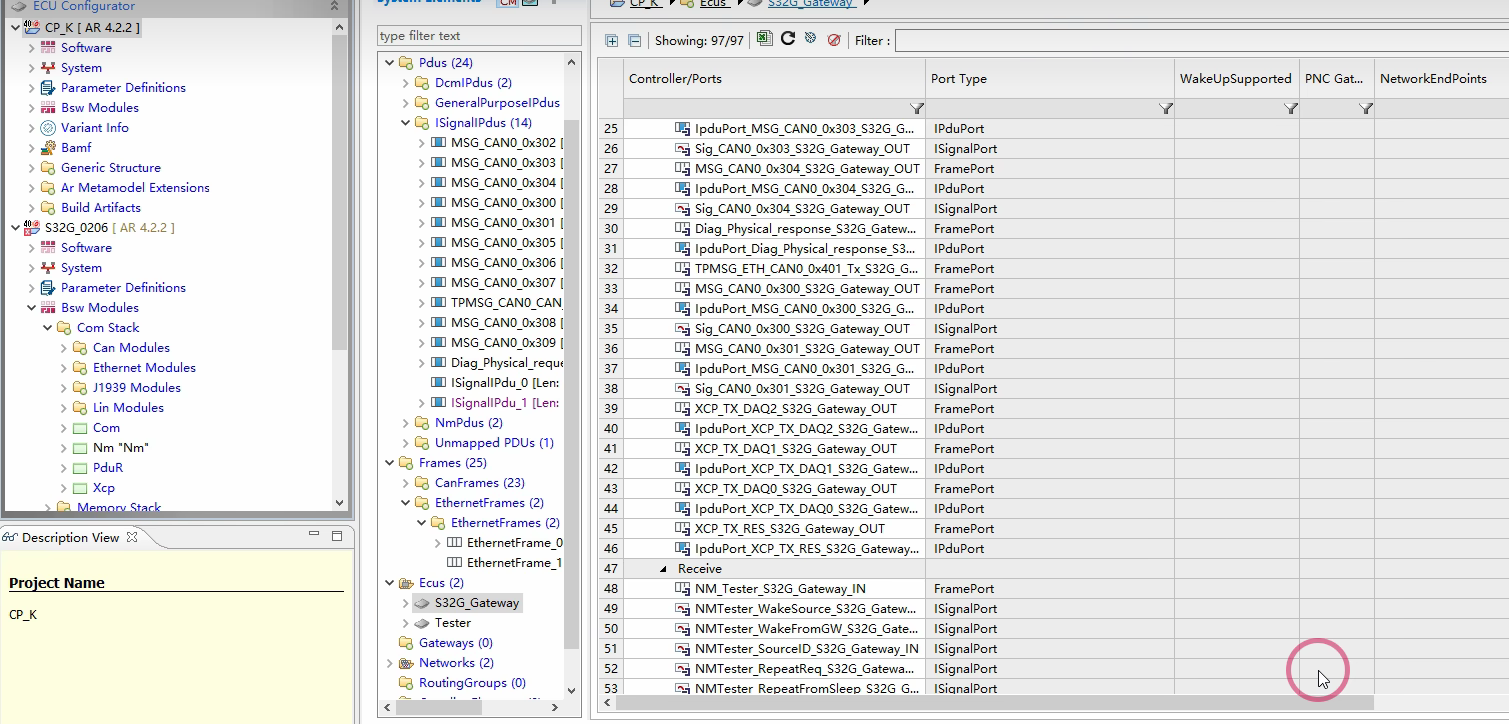
Task: Collapse the CP_K project node
Action: click(15, 28)
